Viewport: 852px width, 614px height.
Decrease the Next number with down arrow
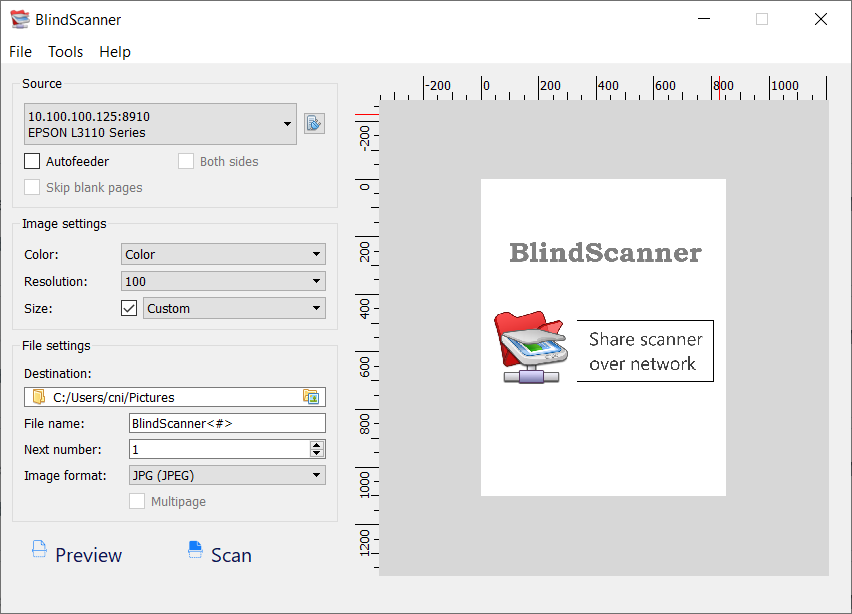317,454
